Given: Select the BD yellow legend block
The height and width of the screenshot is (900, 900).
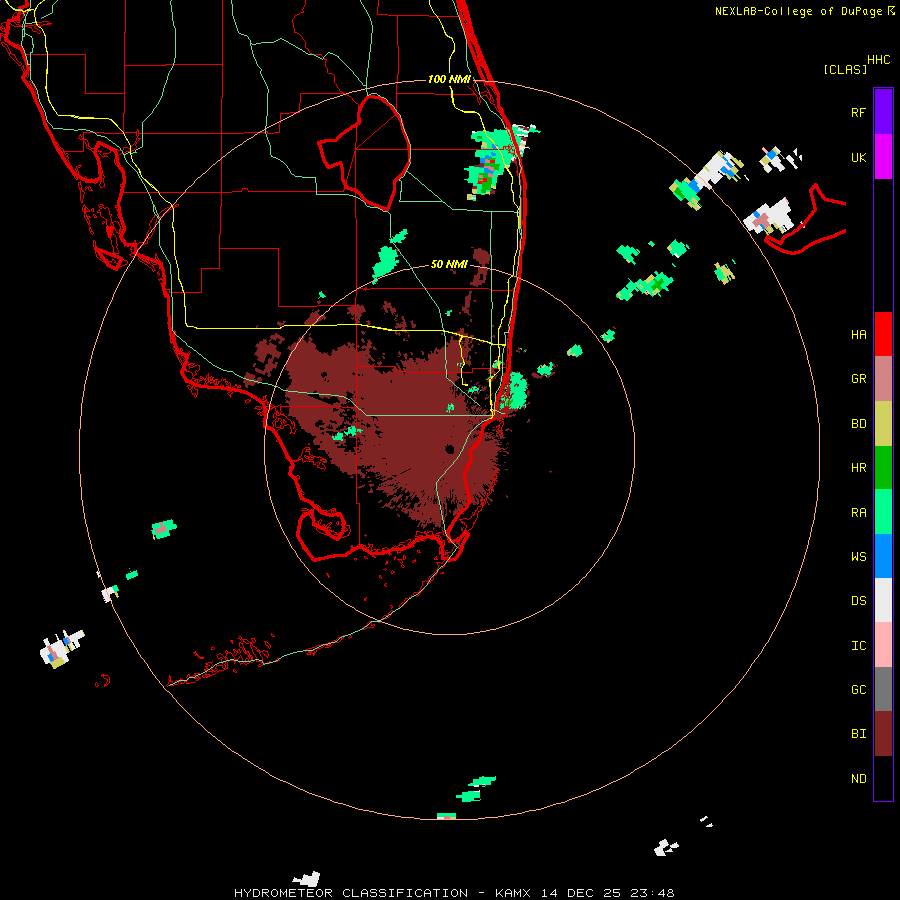Looking at the screenshot, I should coord(883,423).
